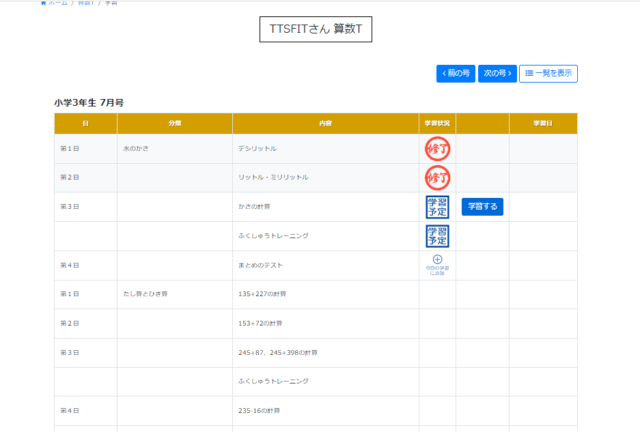Click the 分類 column header

(x=175, y=123)
